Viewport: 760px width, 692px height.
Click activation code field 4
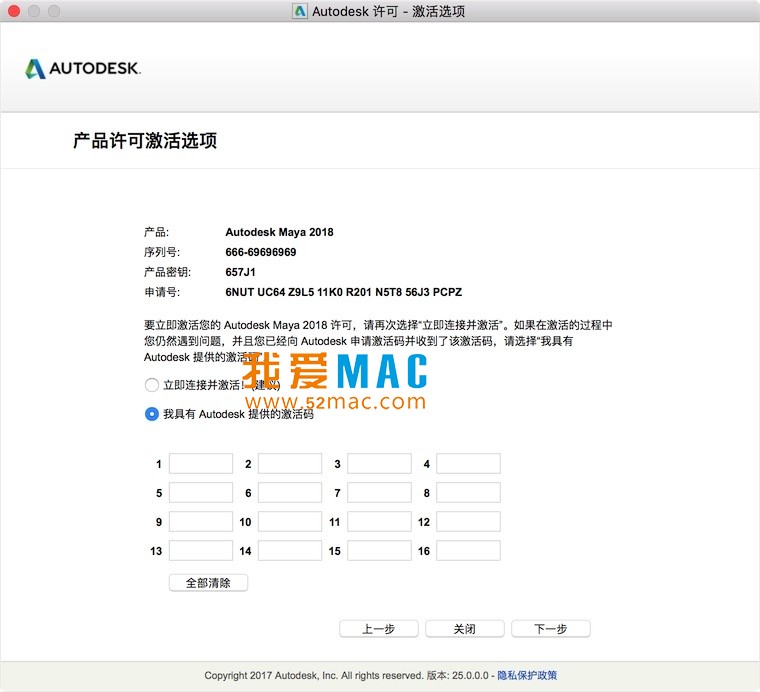click(x=469, y=464)
